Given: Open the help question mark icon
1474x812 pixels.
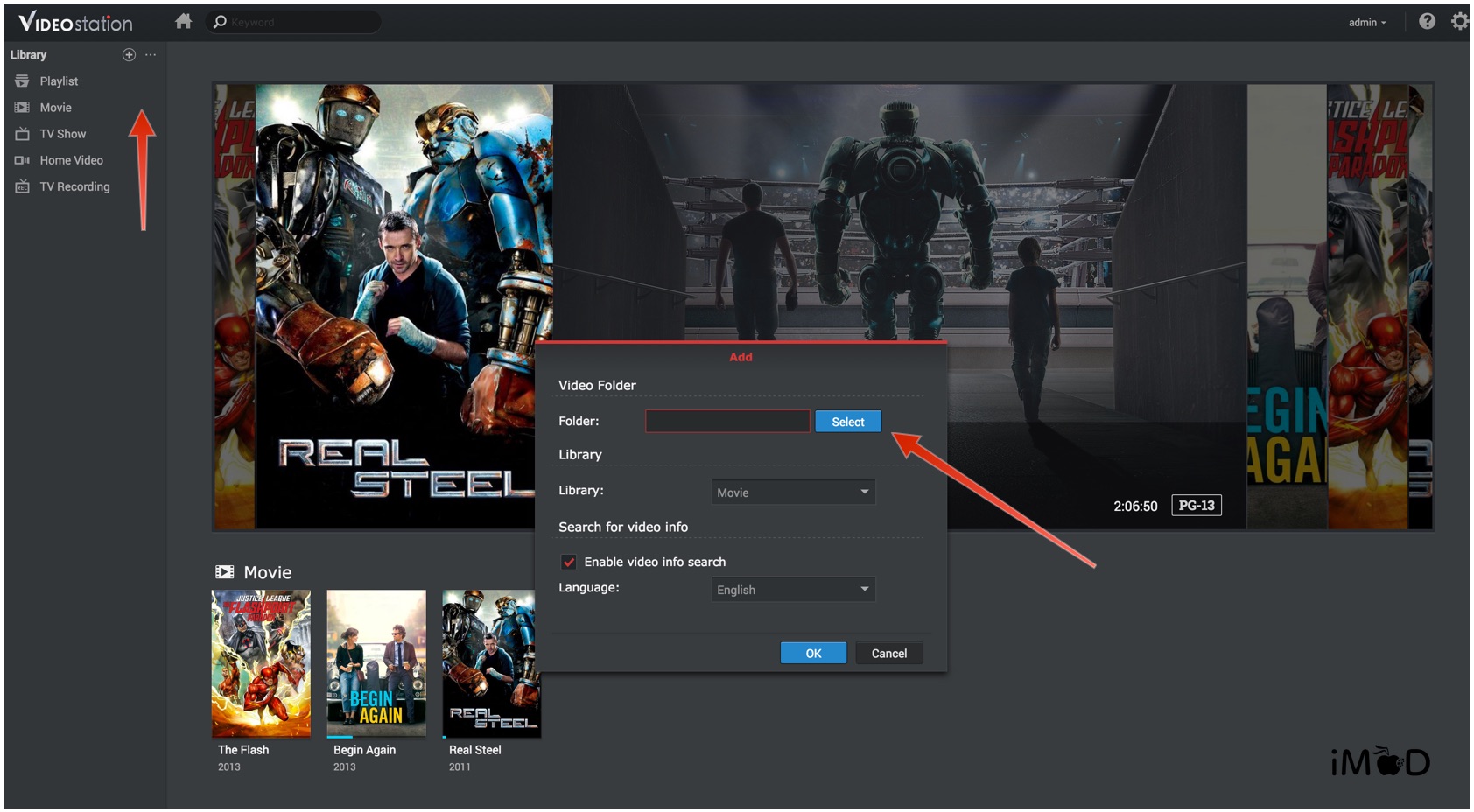Looking at the screenshot, I should coord(1427,21).
